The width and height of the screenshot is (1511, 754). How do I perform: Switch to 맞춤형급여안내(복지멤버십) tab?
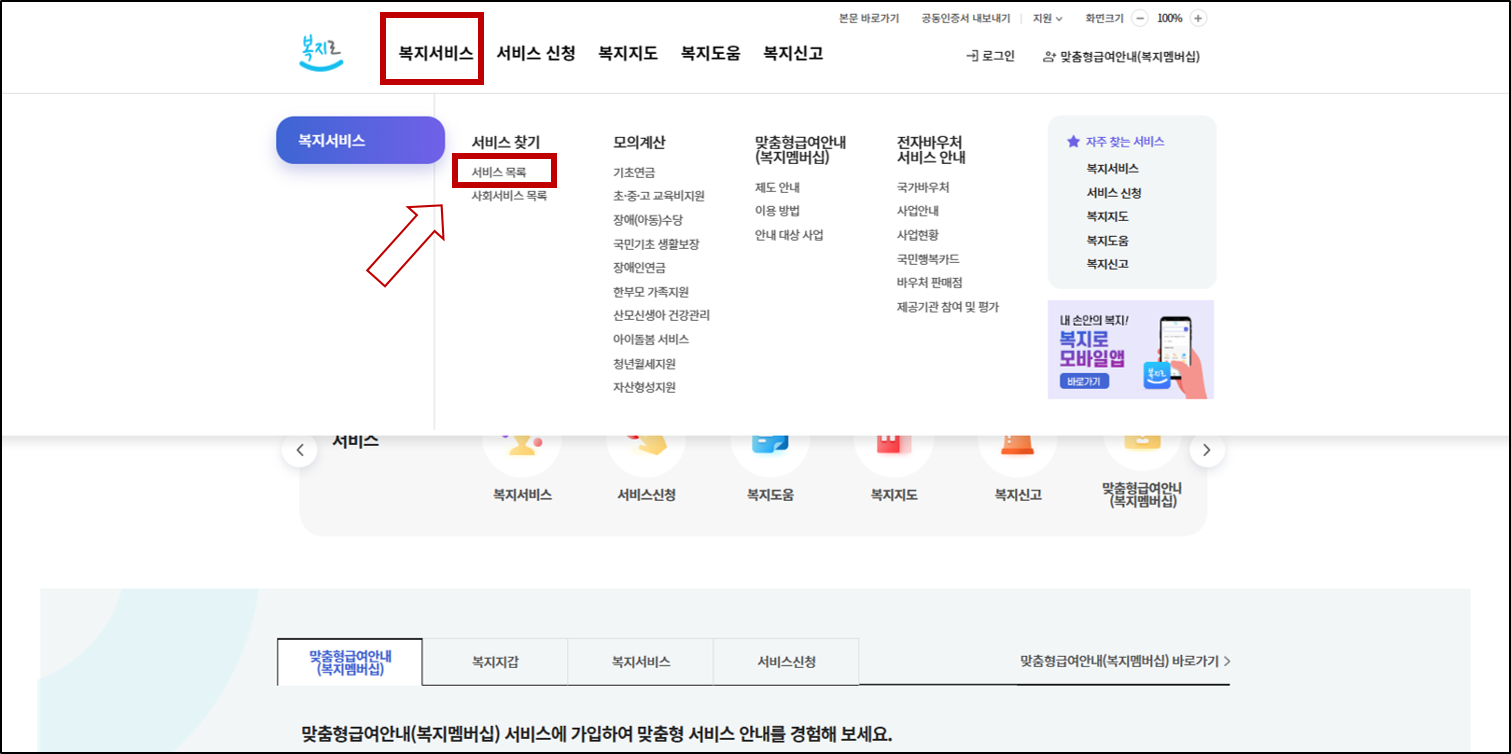tap(350, 662)
